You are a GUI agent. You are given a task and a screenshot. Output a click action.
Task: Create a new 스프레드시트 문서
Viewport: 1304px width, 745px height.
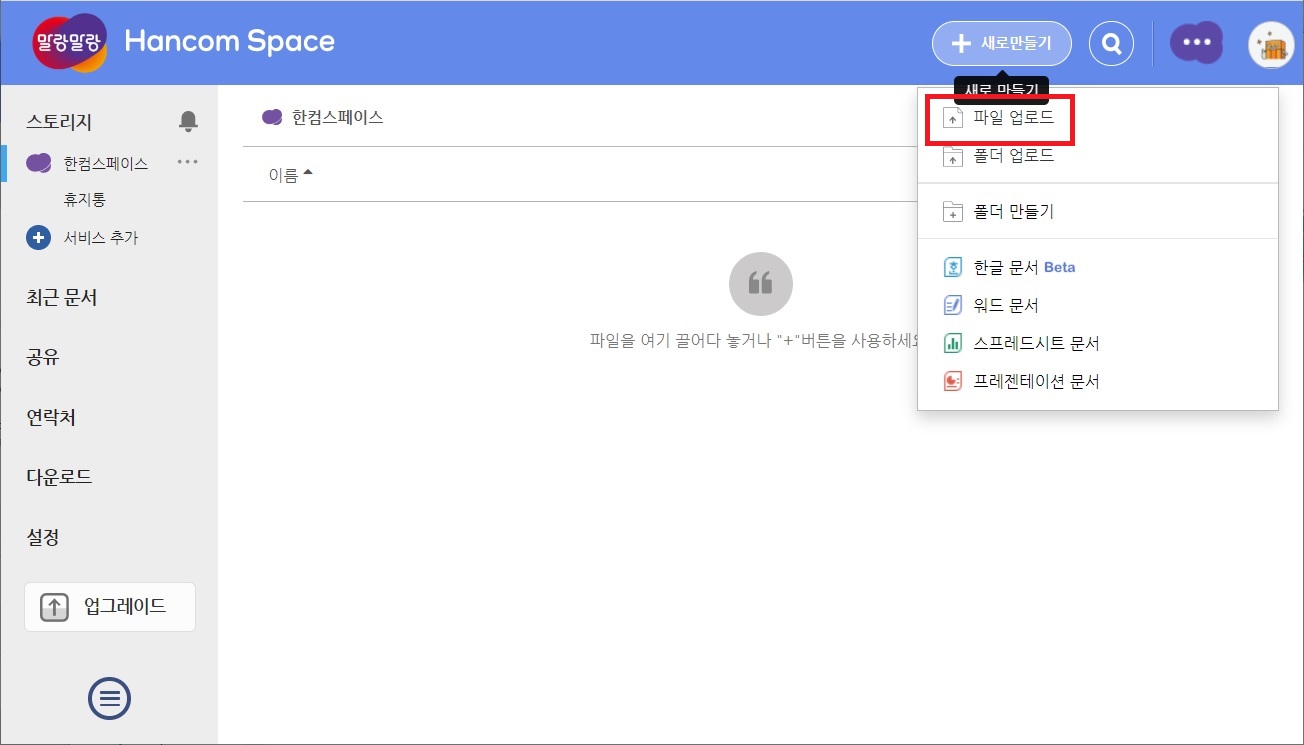click(1098, 344)
